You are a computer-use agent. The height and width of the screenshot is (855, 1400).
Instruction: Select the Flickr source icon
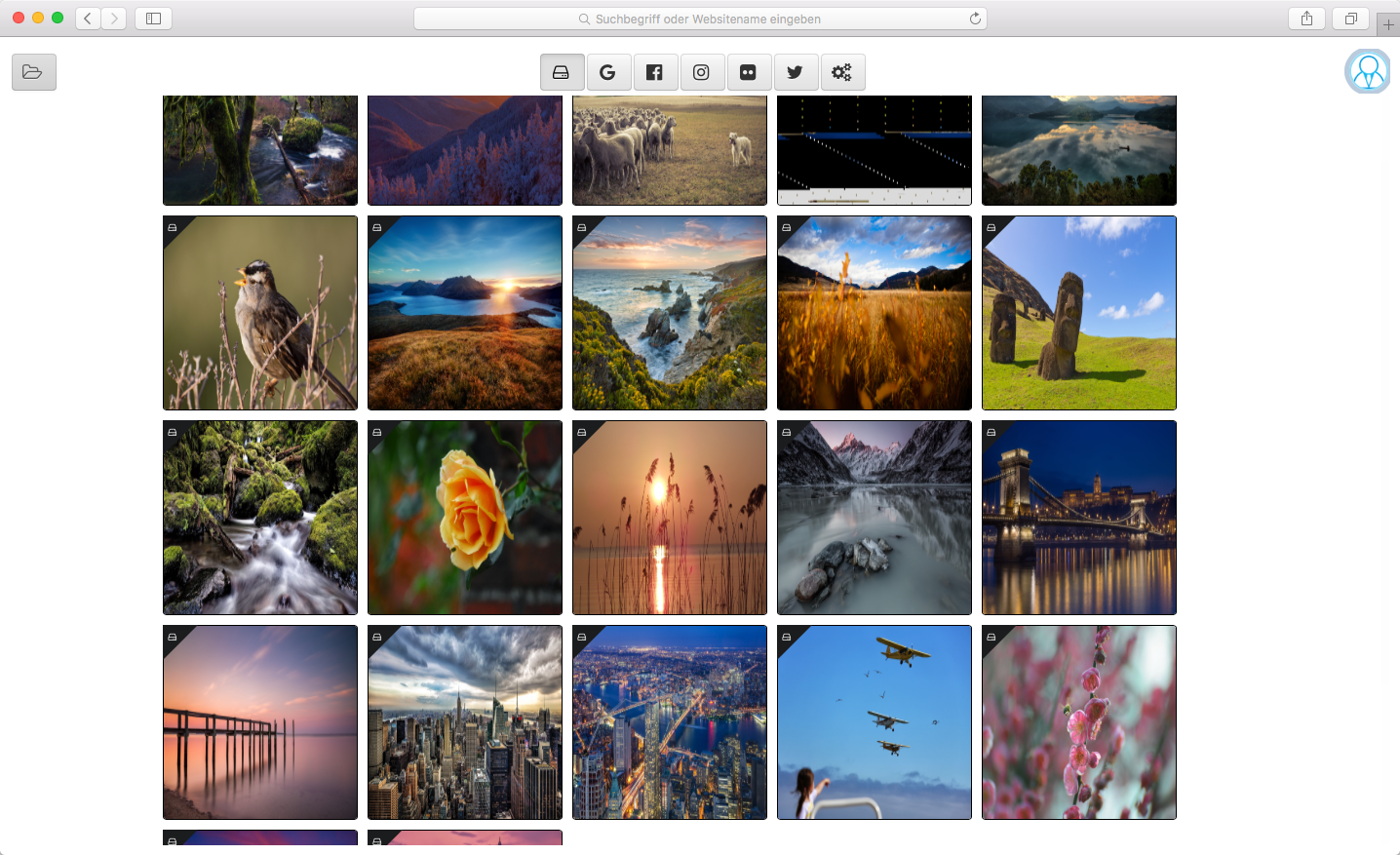click(748, 72)
